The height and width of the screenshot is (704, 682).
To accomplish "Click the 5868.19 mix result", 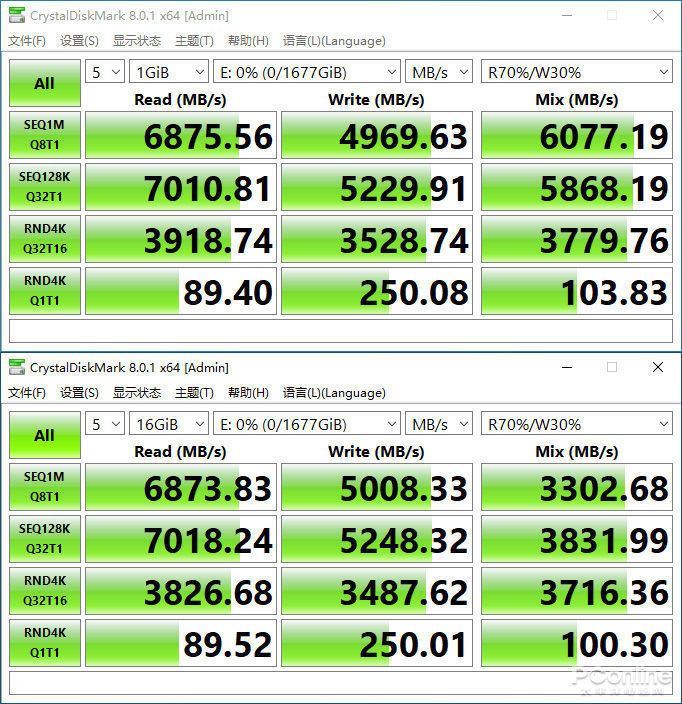I will pyautogui.click(x=577, y=187).
